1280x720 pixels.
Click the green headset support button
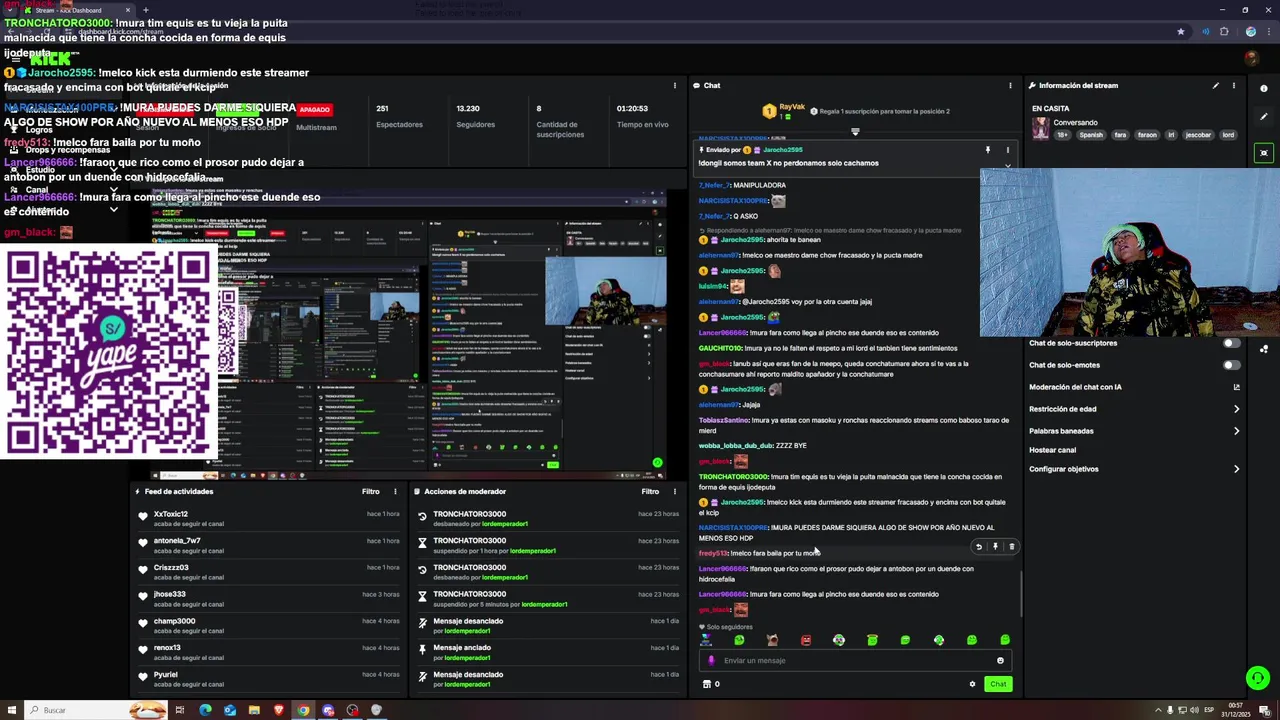(1258, 678)
